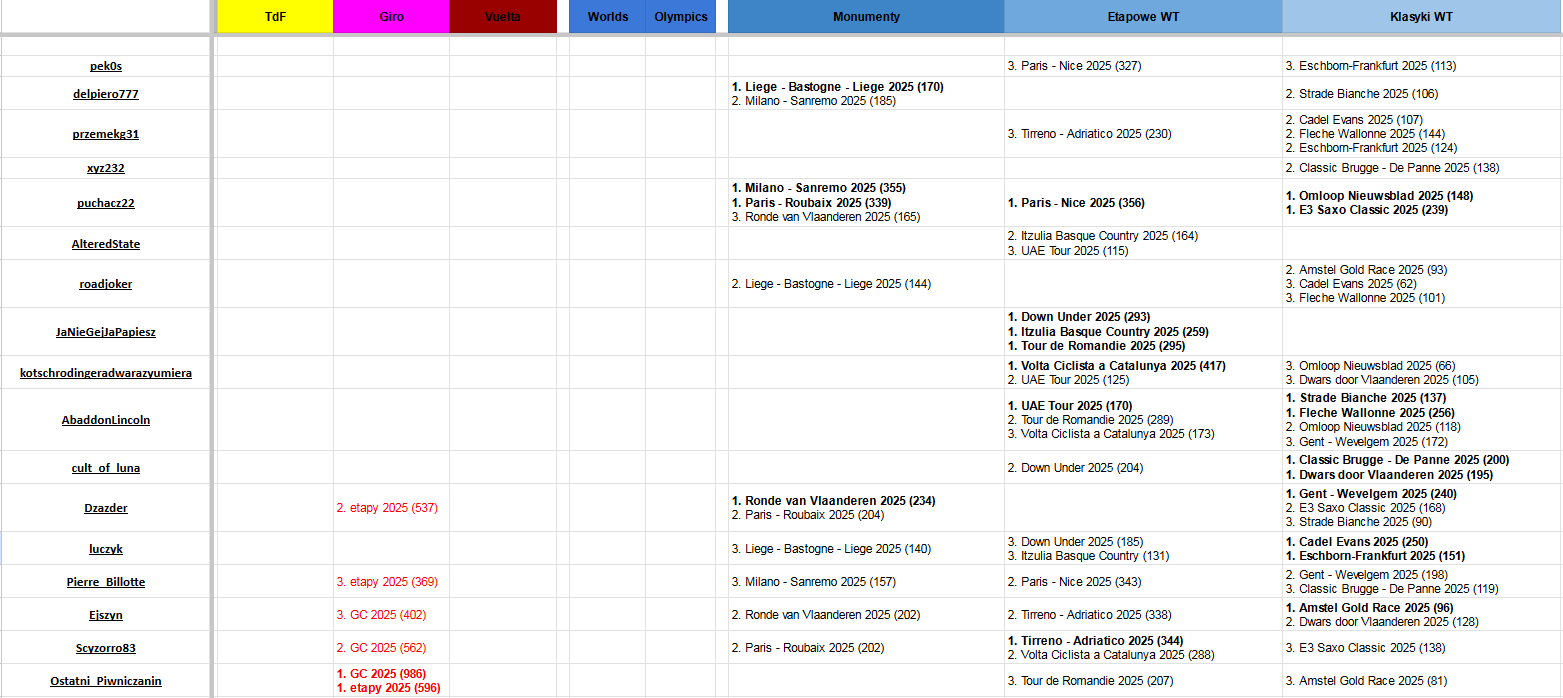Image resolution: width=1563 pixels, height=698 pixels.
Task: Click the Monumenty column header
Action: point(866,17)
